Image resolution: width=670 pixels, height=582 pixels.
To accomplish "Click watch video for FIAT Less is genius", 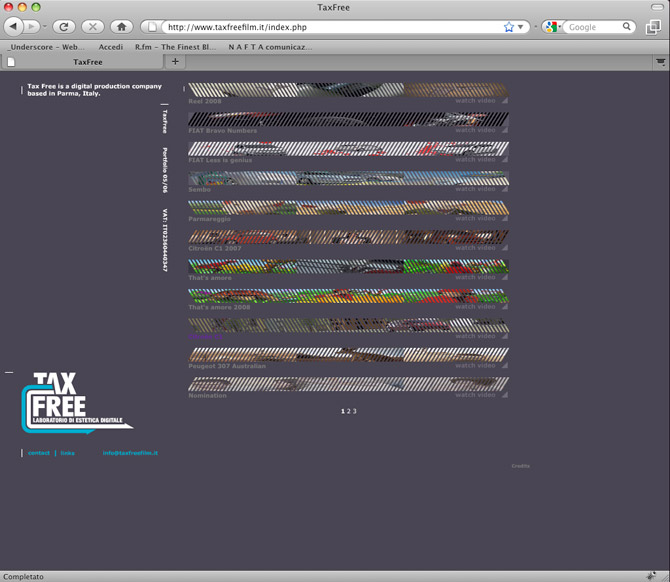I will tap(475, 160).
